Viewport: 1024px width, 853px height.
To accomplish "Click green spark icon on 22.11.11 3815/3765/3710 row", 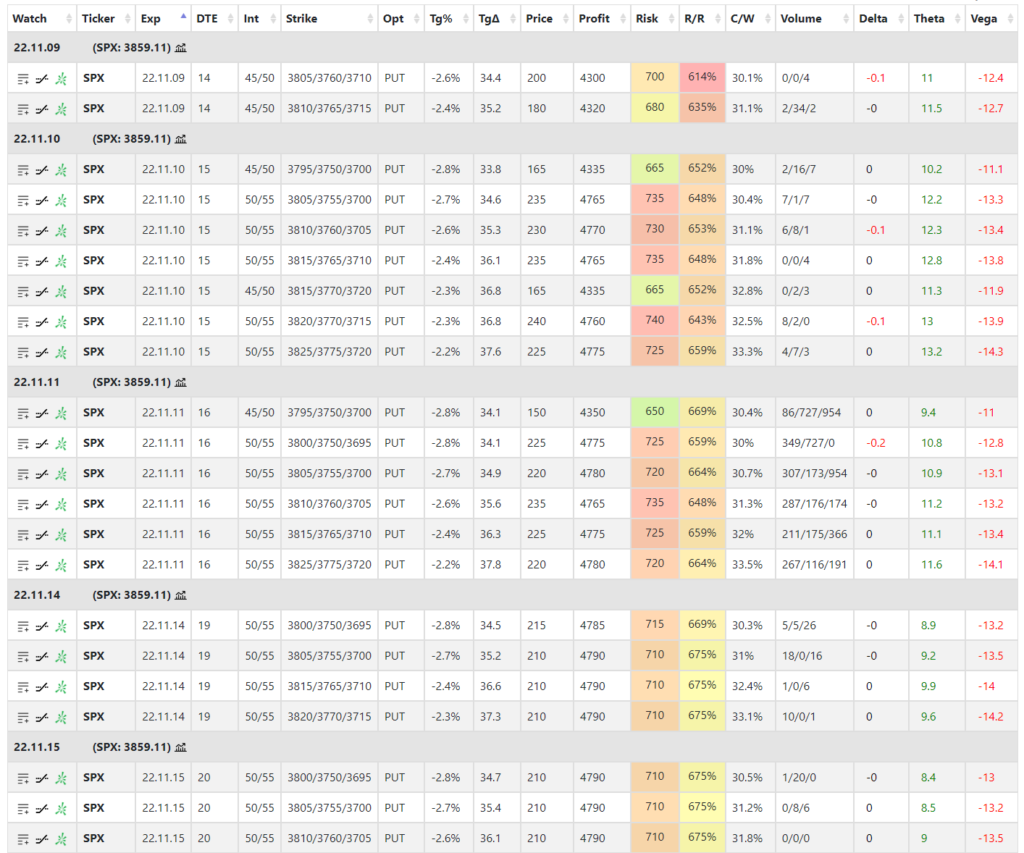I will click(x=61, y=536).
